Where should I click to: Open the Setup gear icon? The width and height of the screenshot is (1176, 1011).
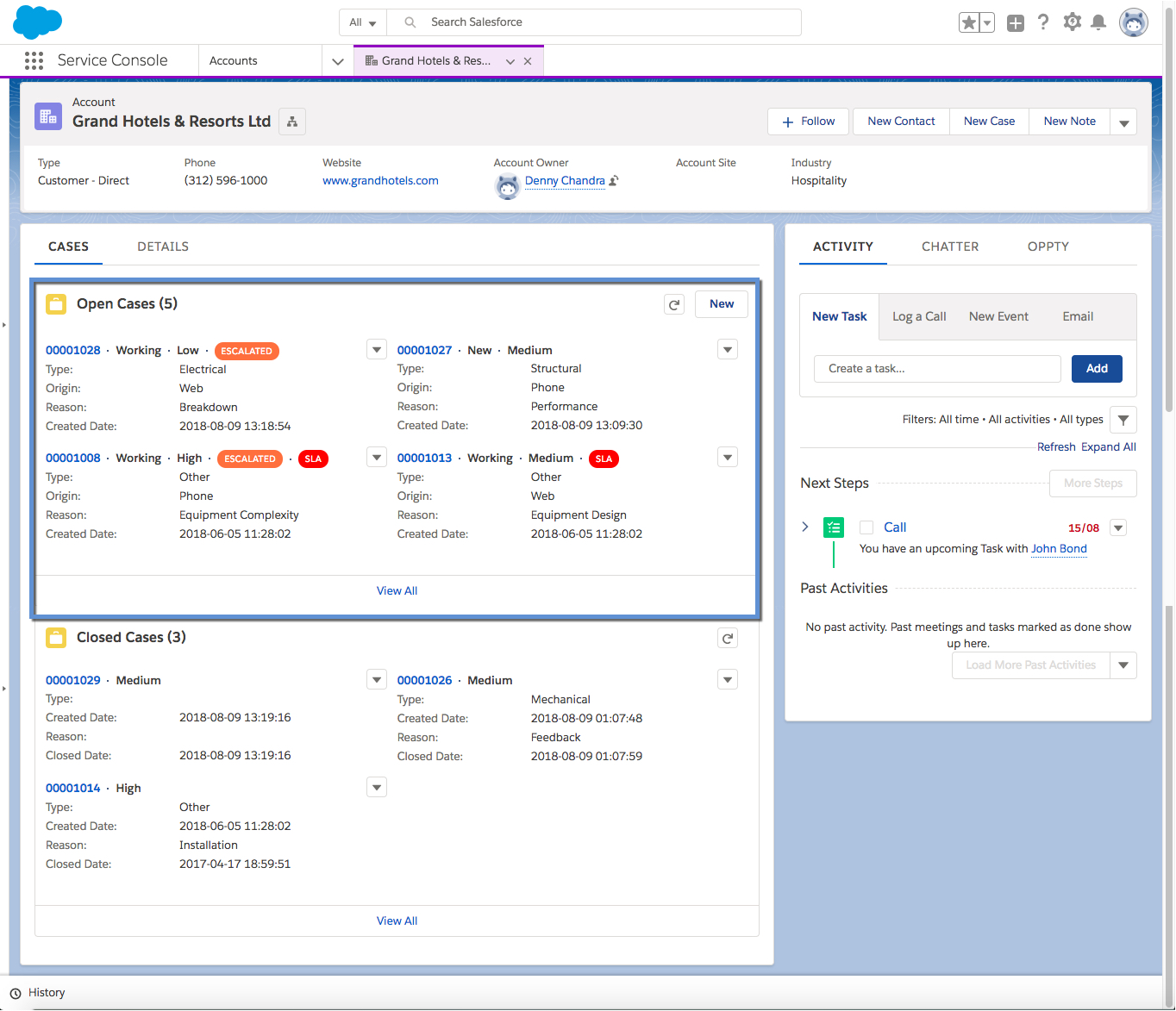(1072, 22)
